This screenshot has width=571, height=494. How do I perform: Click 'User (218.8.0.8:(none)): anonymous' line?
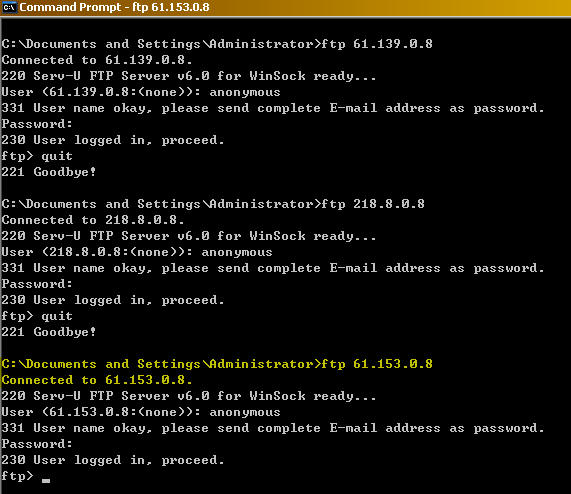(x=137, y=252)
